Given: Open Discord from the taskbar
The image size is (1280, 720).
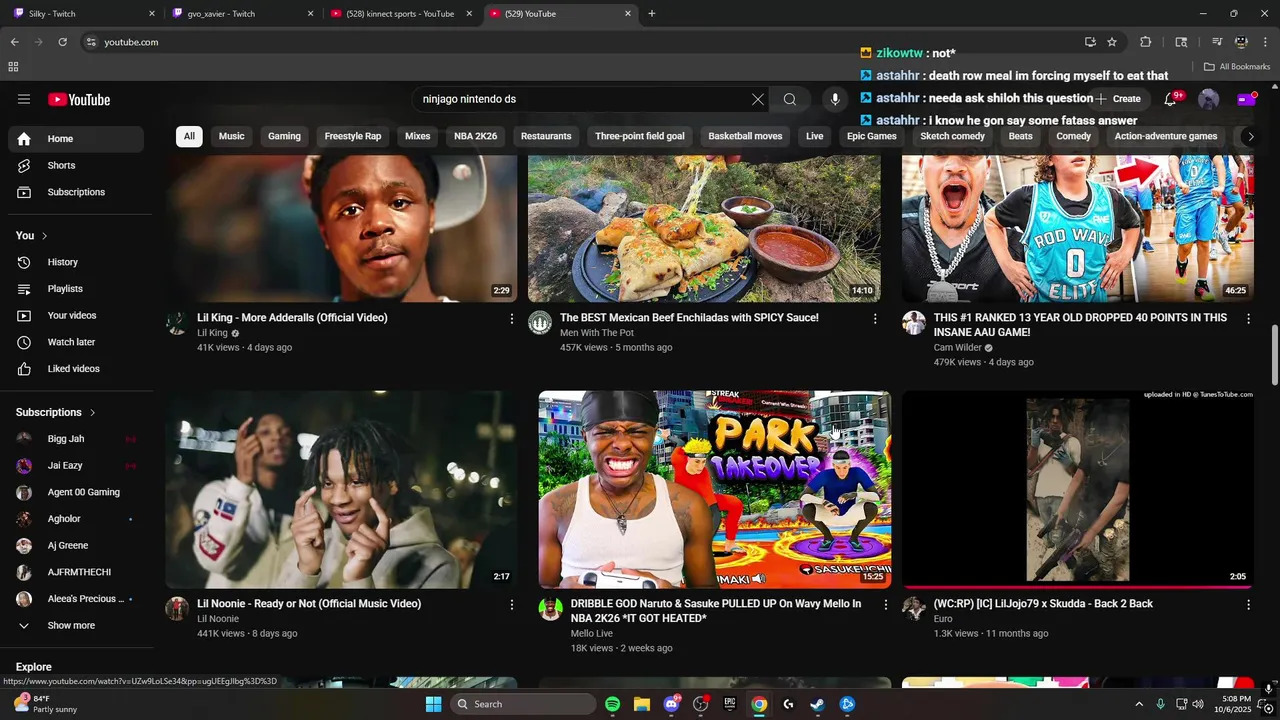Looking at the screenshot, I should [671, 704].
